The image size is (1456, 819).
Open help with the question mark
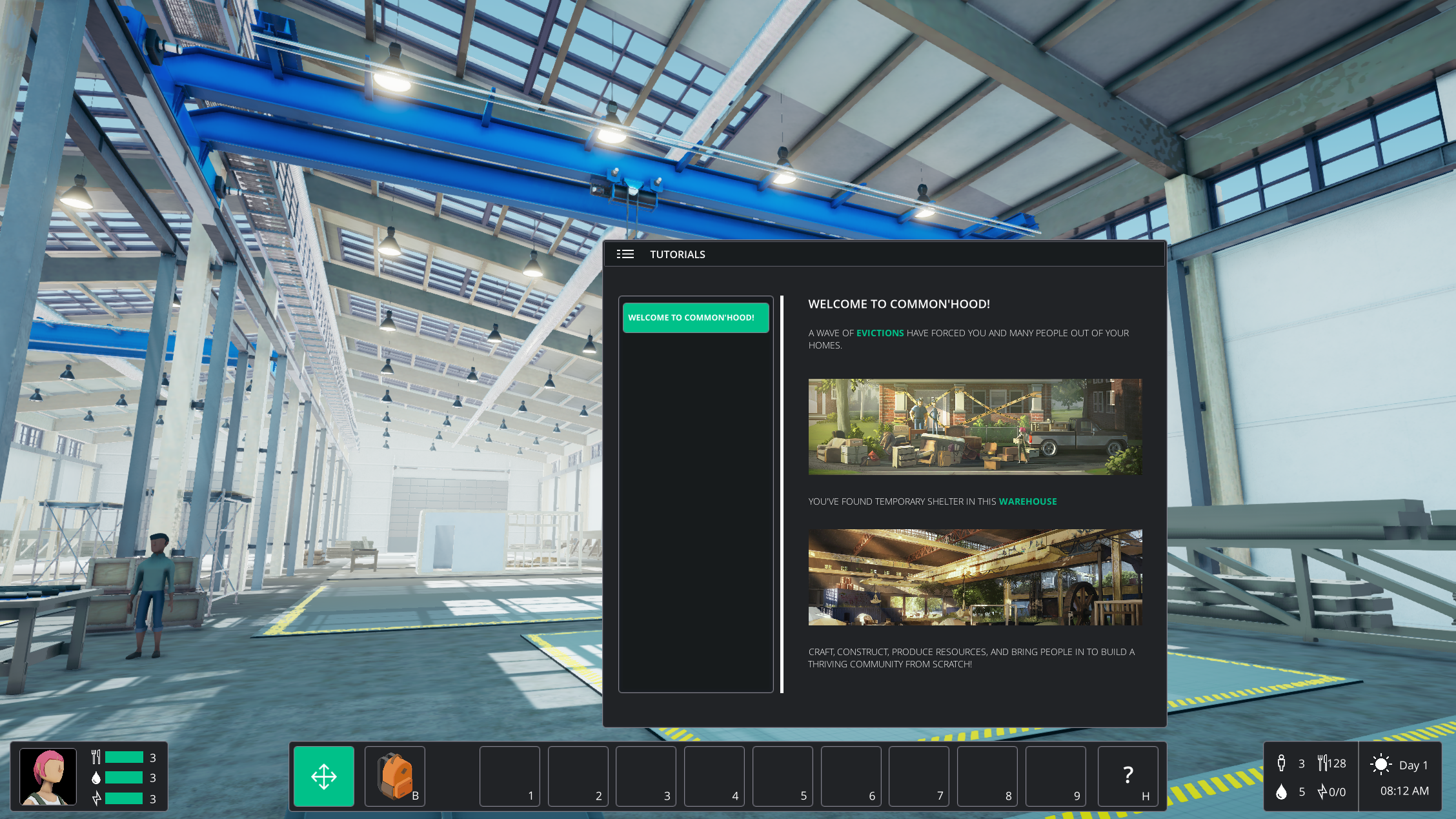click(1127, 776)
